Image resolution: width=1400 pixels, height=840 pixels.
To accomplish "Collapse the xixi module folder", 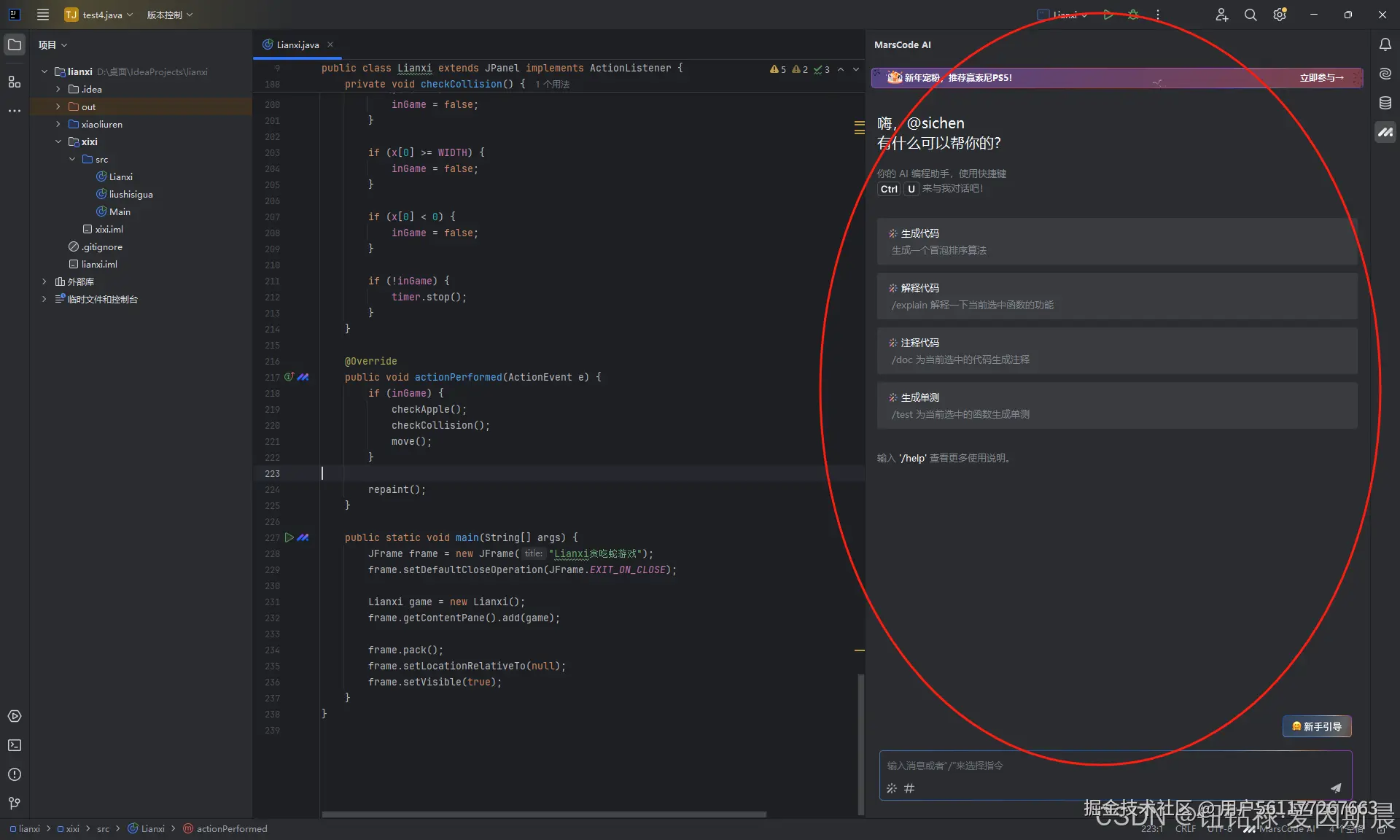I will tap(58, 141).
